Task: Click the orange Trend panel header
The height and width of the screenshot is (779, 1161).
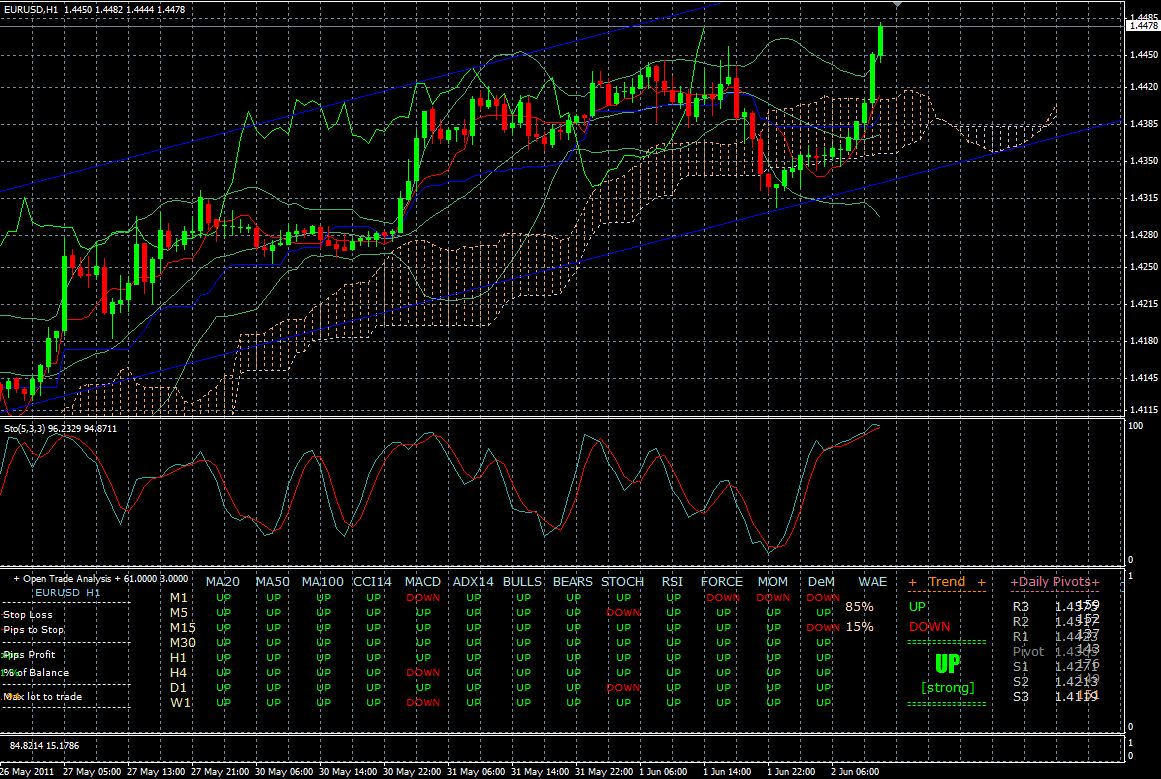Action: click(x=947, y=582)
